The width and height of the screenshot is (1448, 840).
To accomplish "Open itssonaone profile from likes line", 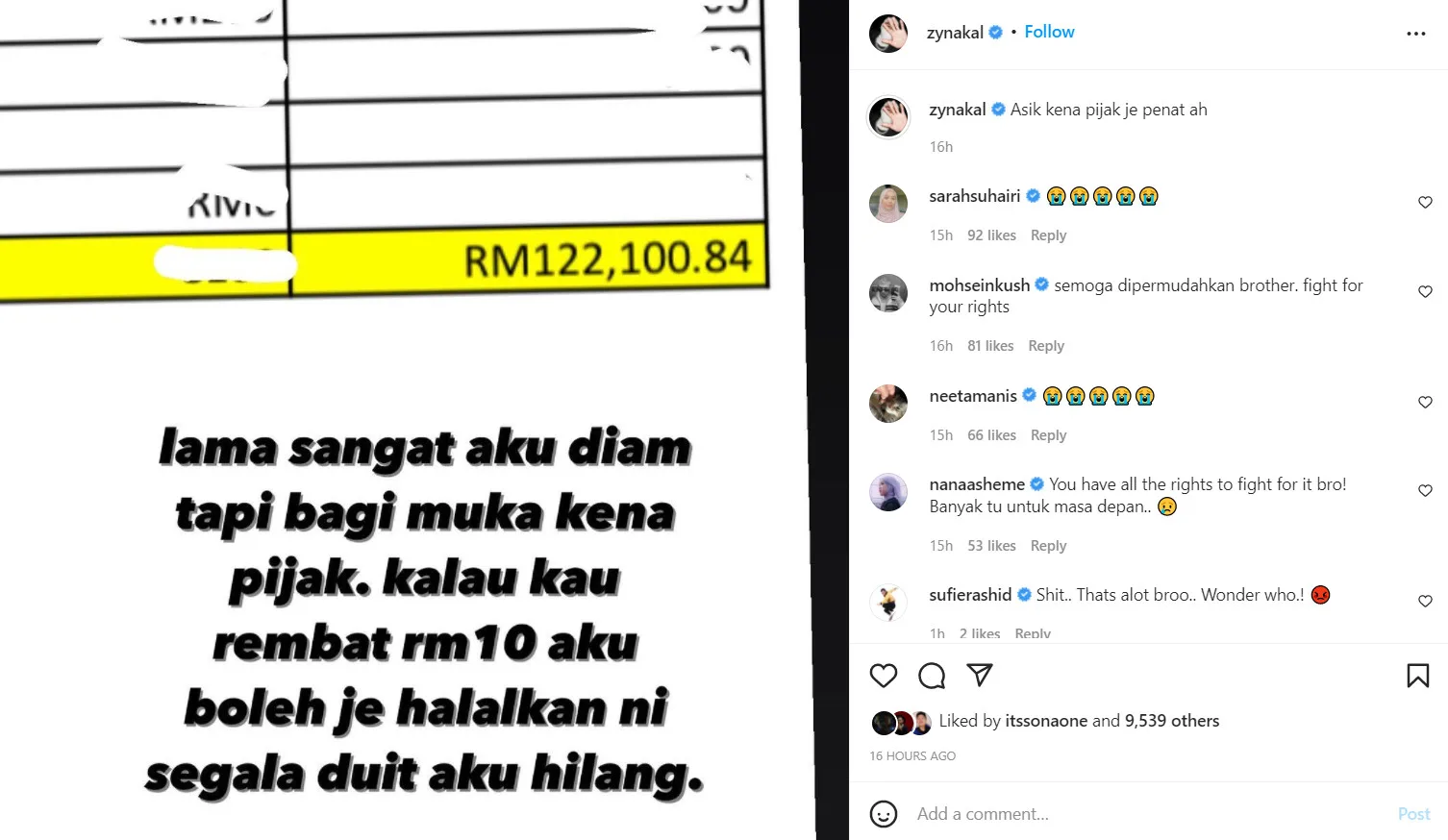I will click(1046, 721).
